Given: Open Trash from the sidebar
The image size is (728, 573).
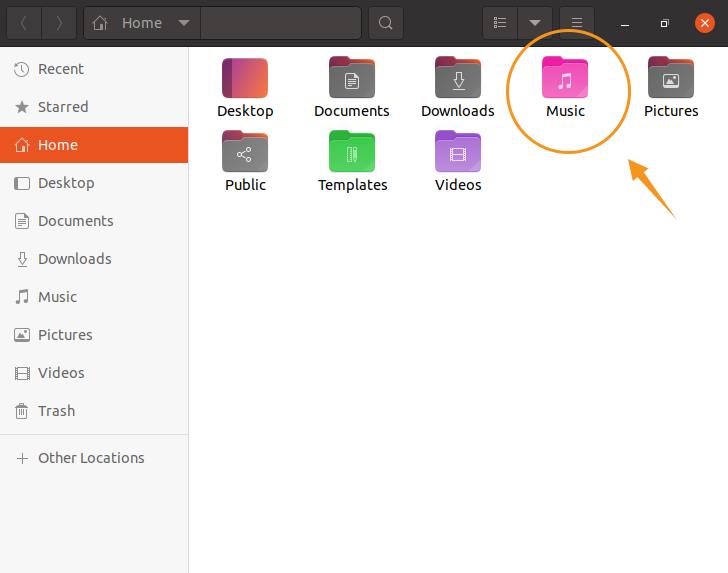Looking at the screenshot, I should [x=94, y=411].
